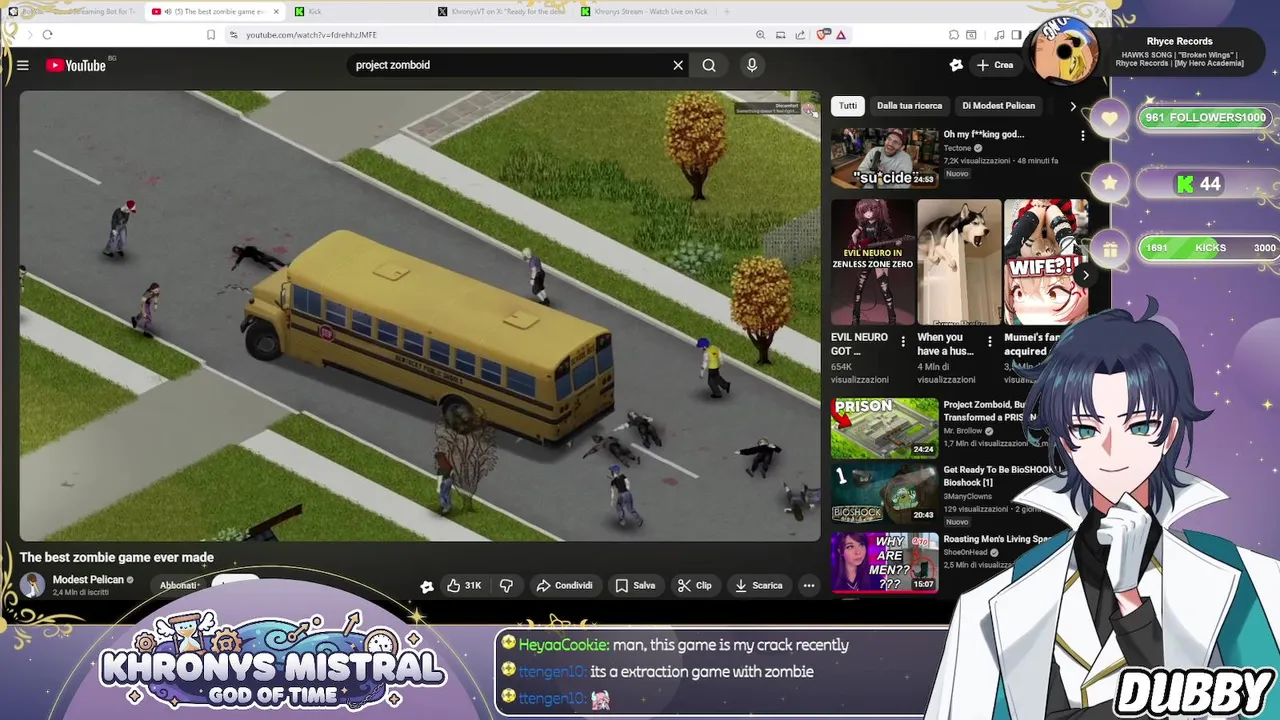The image size is (1280, 720).
Task: Toggle the Abbonati subscribe button
Action: (x=179, y=585)
